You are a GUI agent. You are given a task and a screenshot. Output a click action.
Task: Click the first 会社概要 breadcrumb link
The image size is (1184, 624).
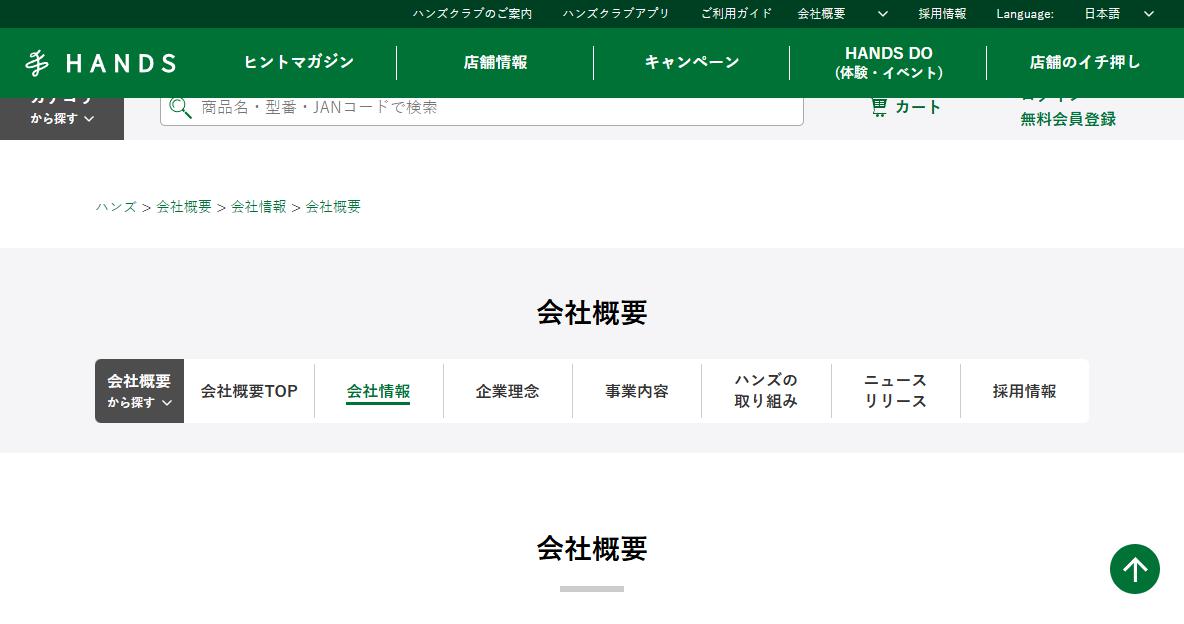(x=183, y=207)
